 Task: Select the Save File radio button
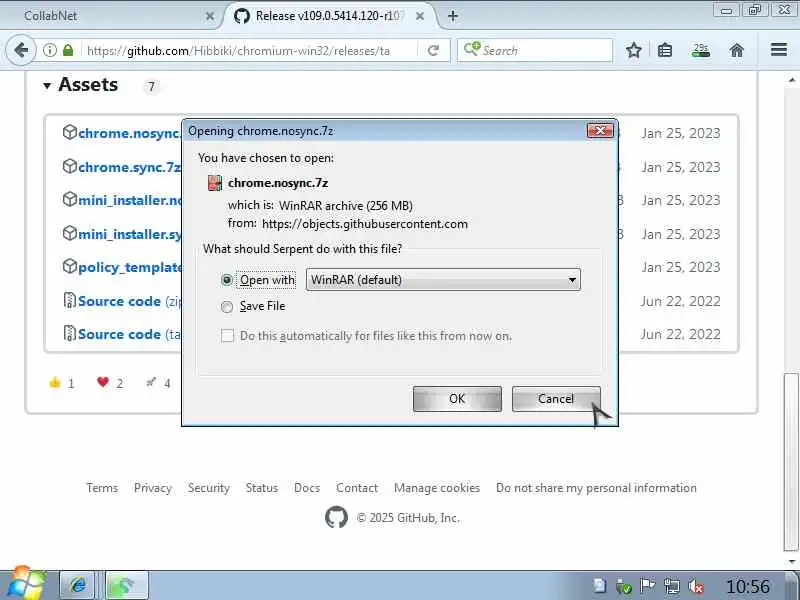227,306
